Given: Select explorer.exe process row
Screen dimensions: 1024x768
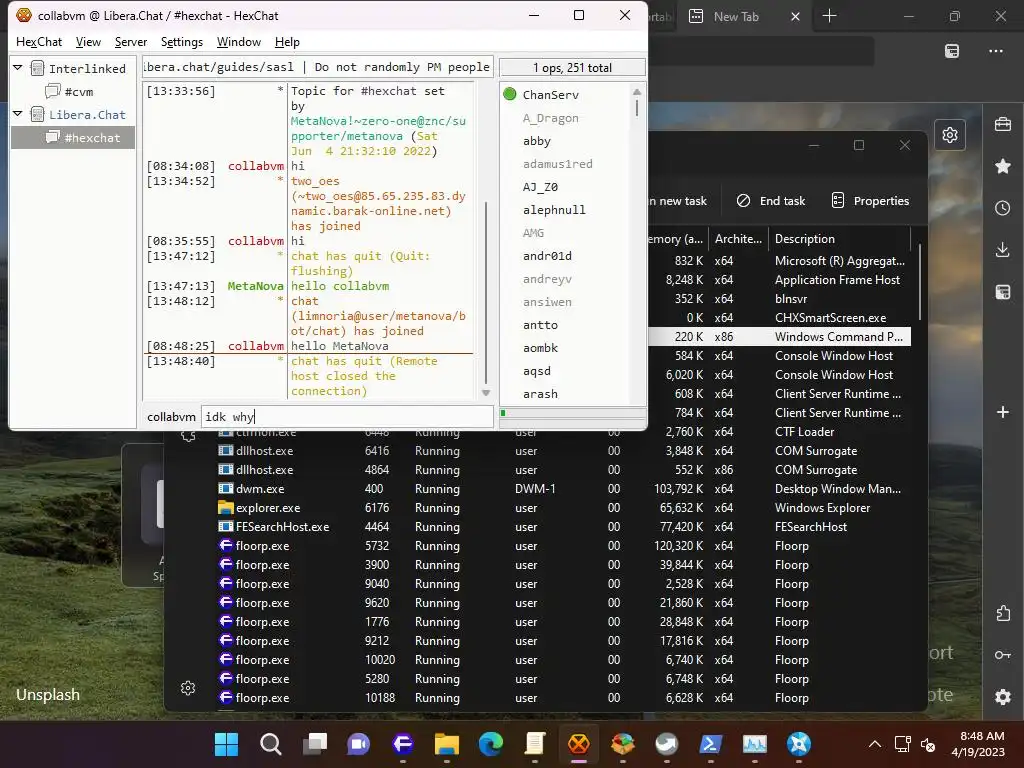Looking at the screenshot, I should [562, 507].
